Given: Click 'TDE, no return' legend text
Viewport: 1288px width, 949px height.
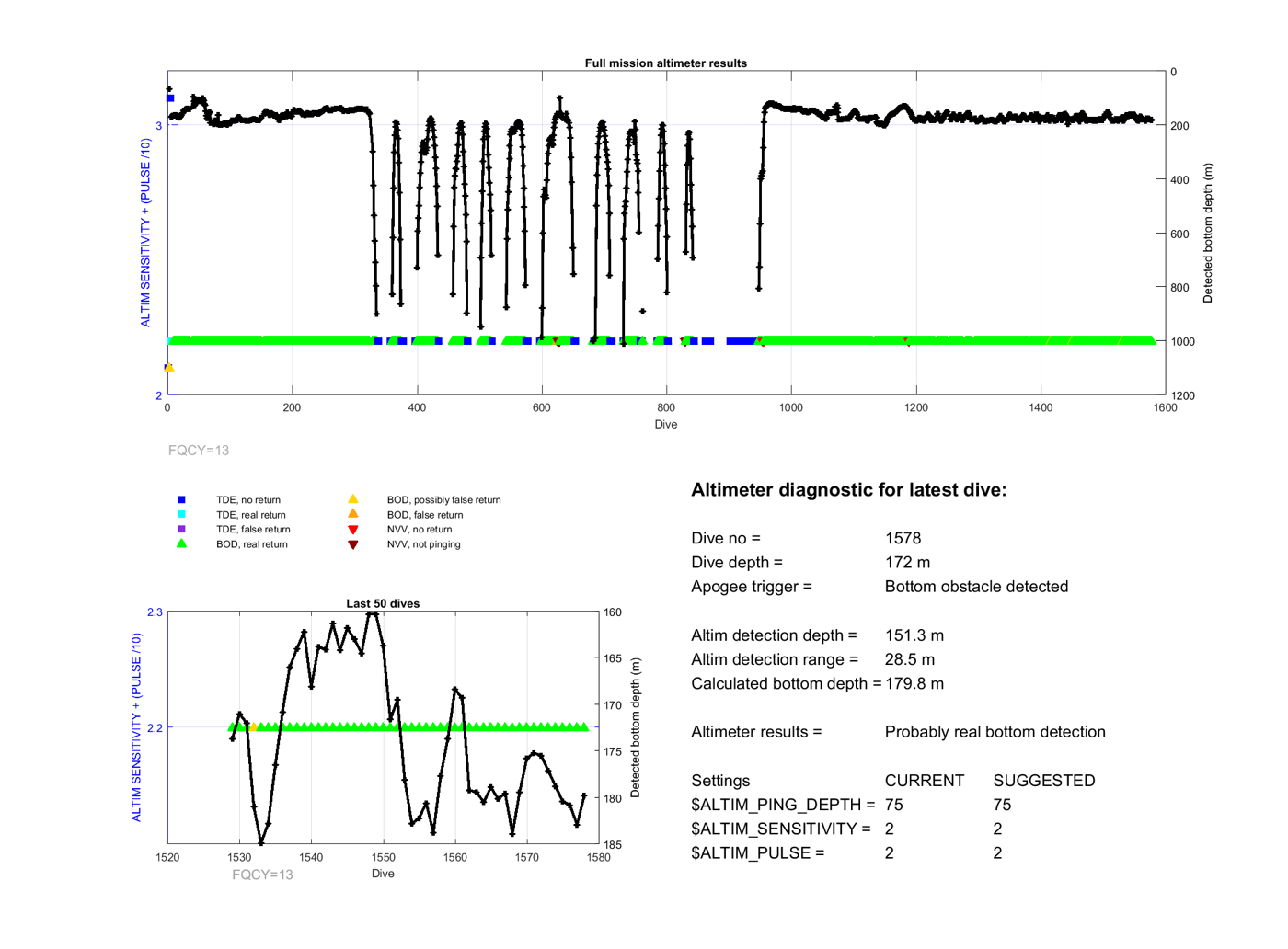Looking at the screenshot, I should point(248,500).
